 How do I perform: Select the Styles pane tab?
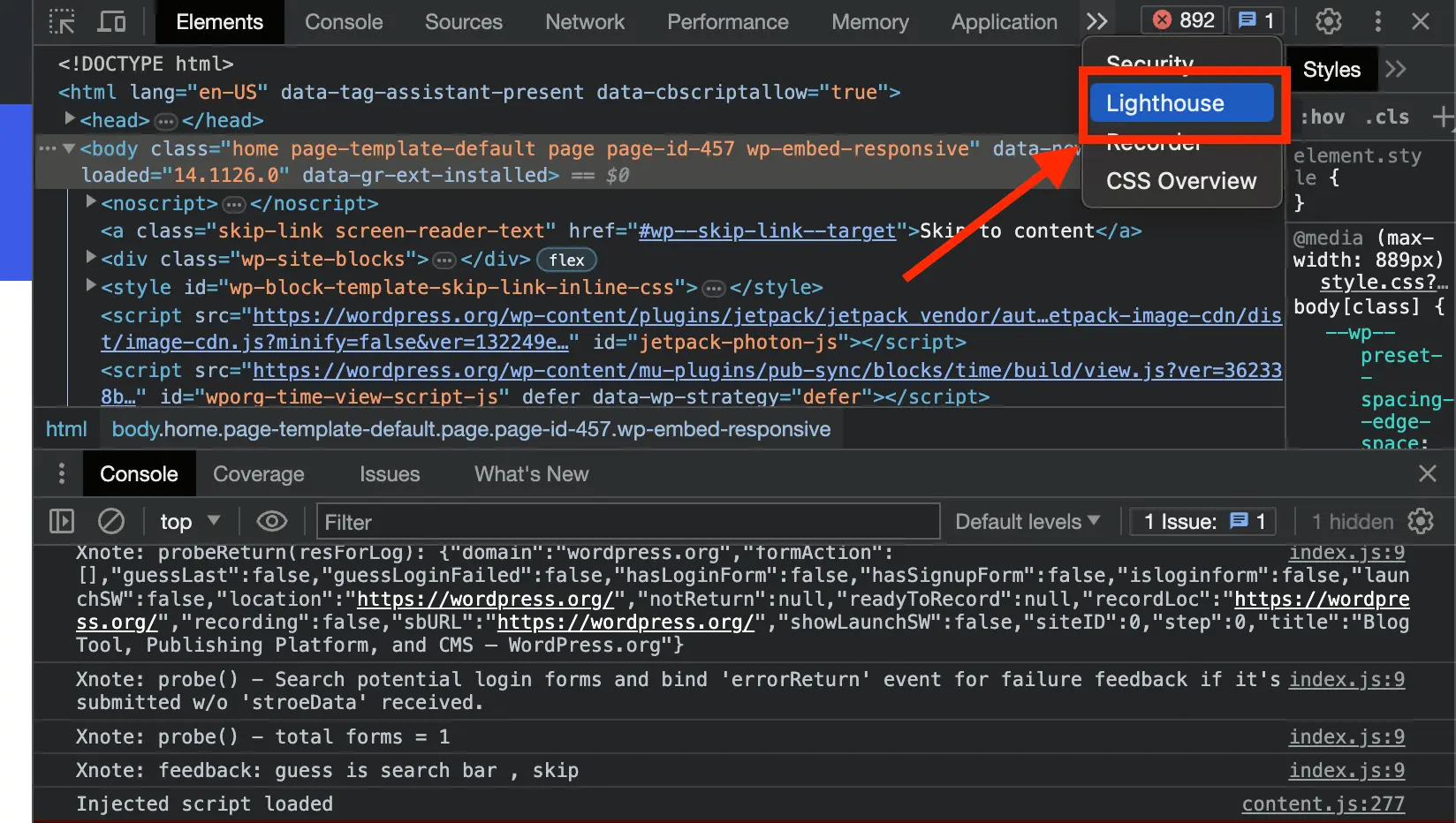point(1331,70)
